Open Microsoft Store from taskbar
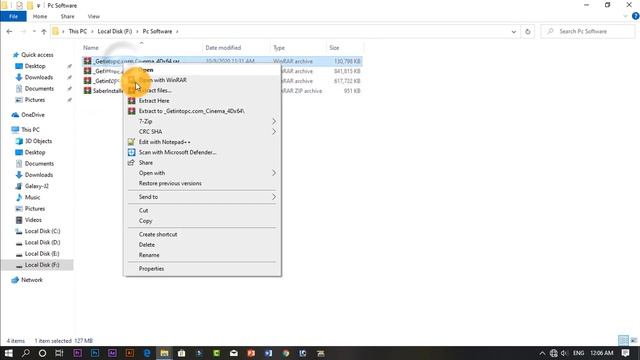640x360 pixels. coord(182,353)
